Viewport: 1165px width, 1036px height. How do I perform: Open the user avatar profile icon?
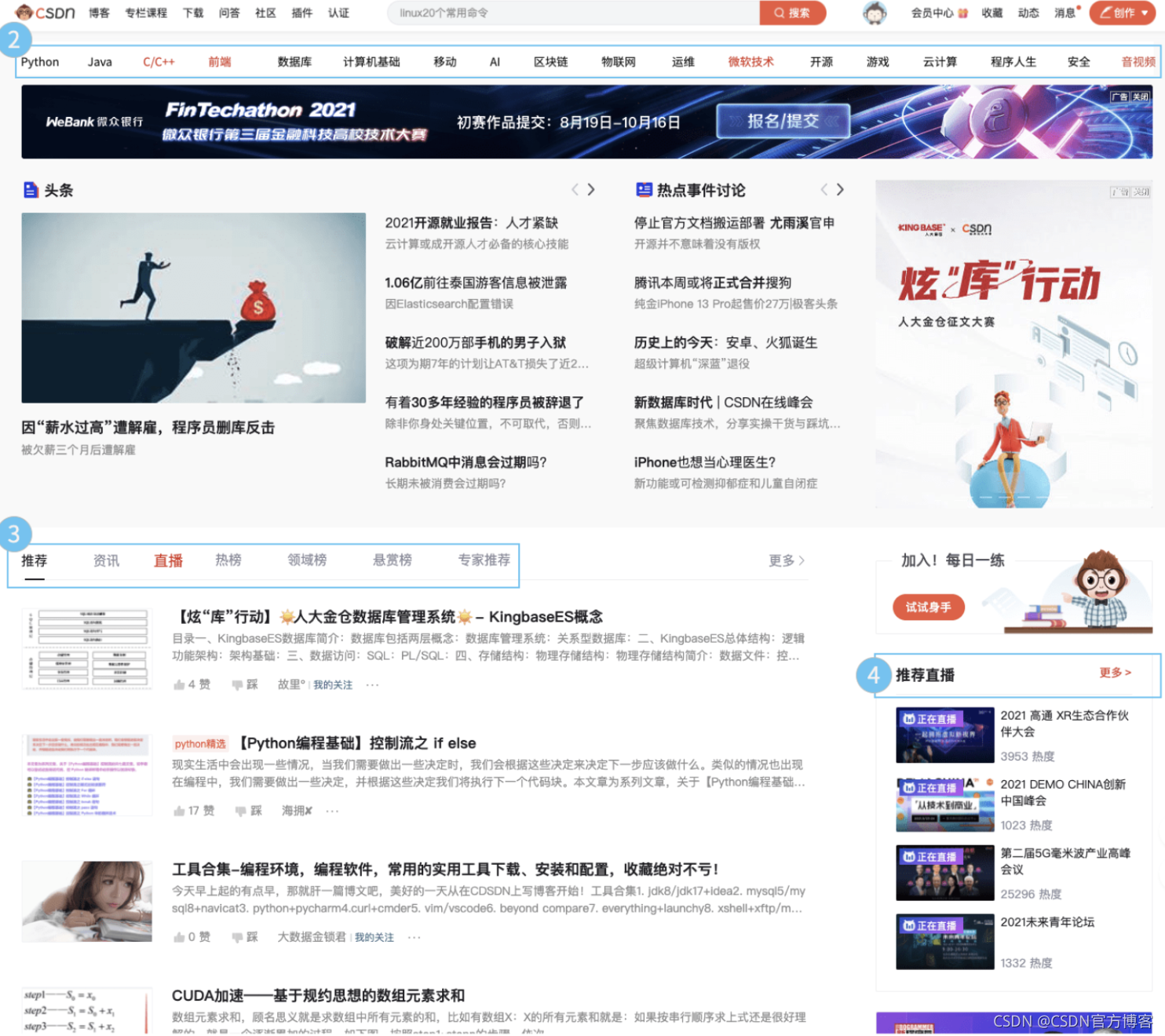point(875,13)
